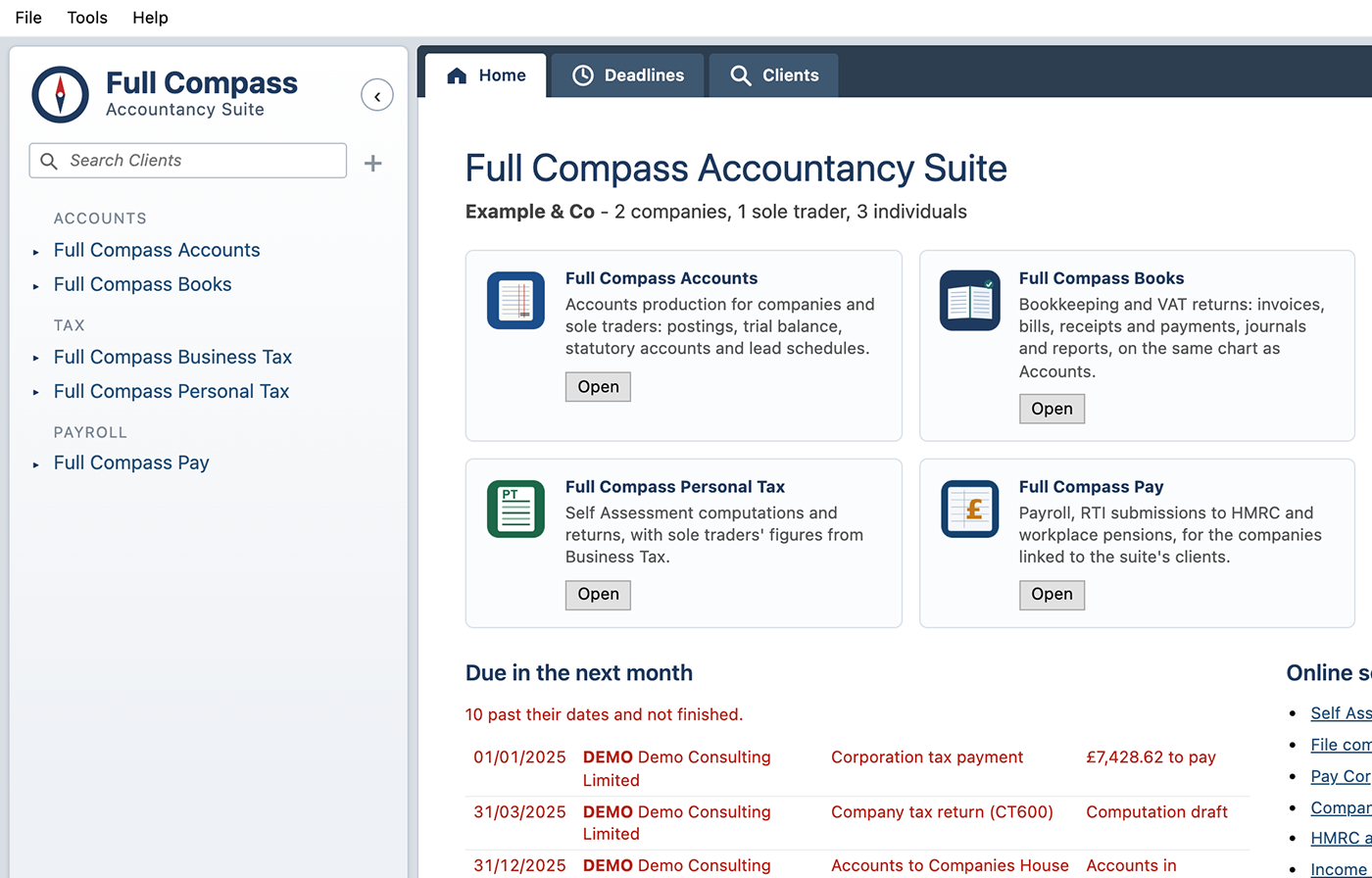
Task: Open Full Compass Pay via its Open button
Action: pos(1052,595)
